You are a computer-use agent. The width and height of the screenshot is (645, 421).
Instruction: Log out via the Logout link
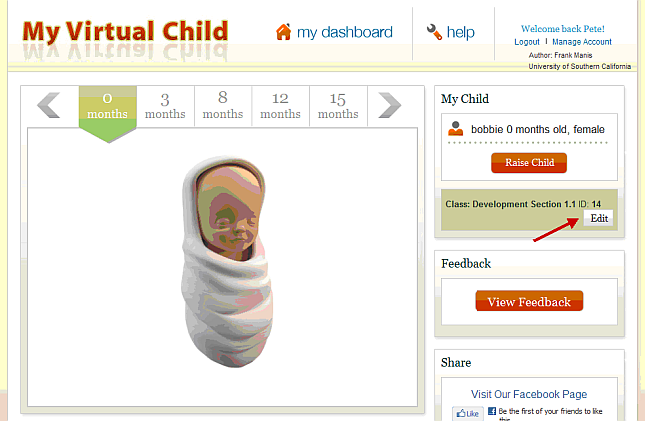[x=527, y=42]
